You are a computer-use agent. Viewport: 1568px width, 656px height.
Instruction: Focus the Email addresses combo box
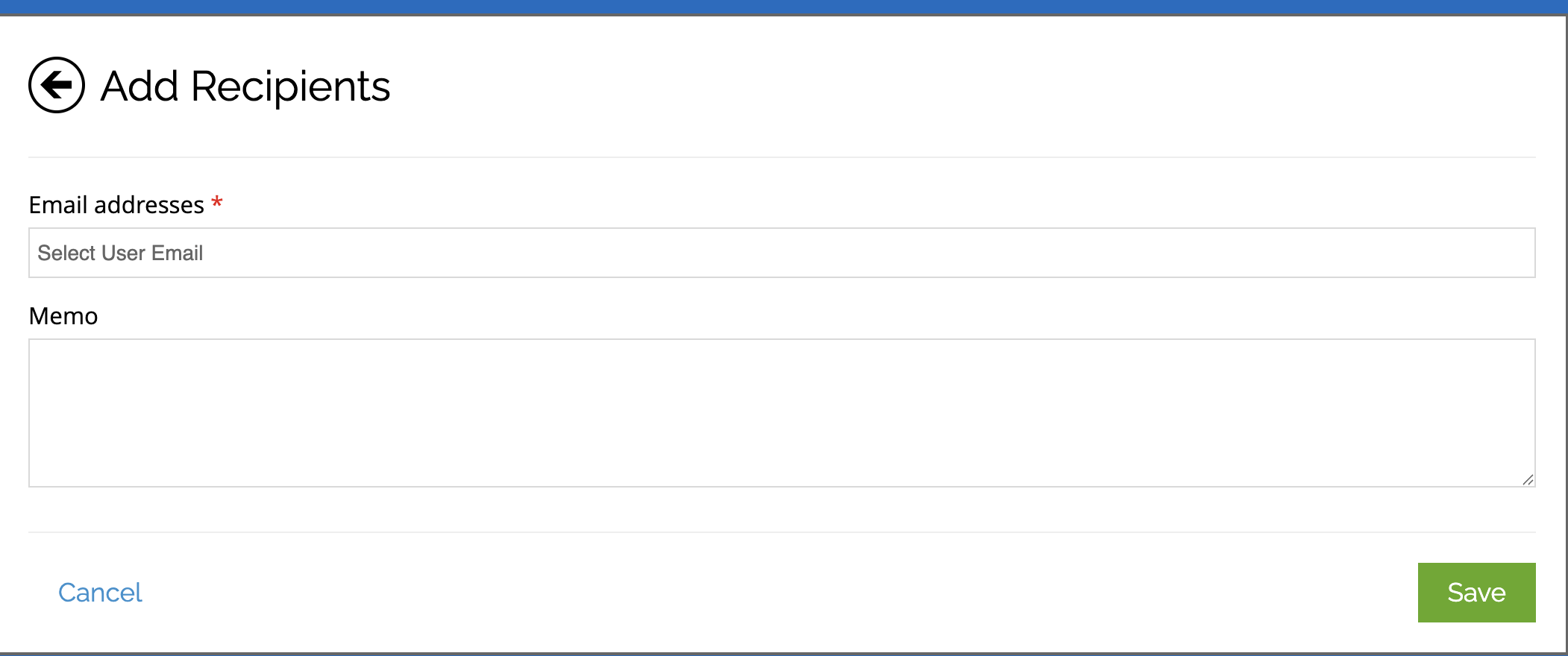click(781, 253)
